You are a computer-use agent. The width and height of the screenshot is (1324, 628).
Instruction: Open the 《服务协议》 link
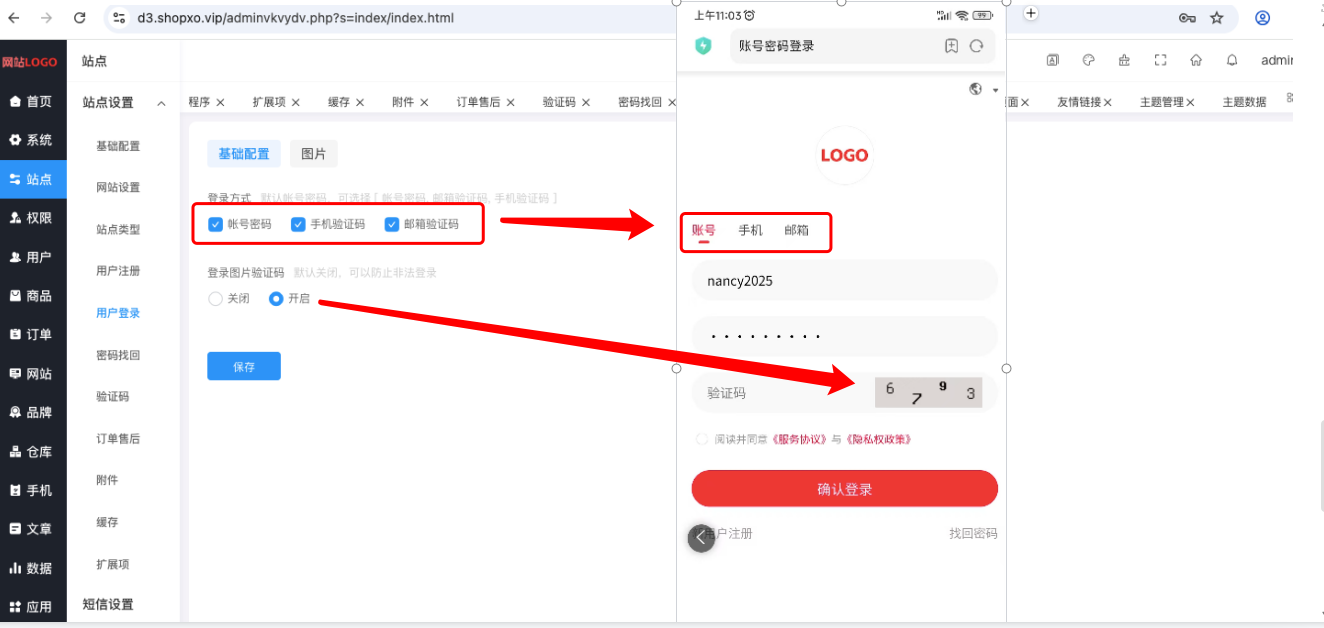(799, 439)
